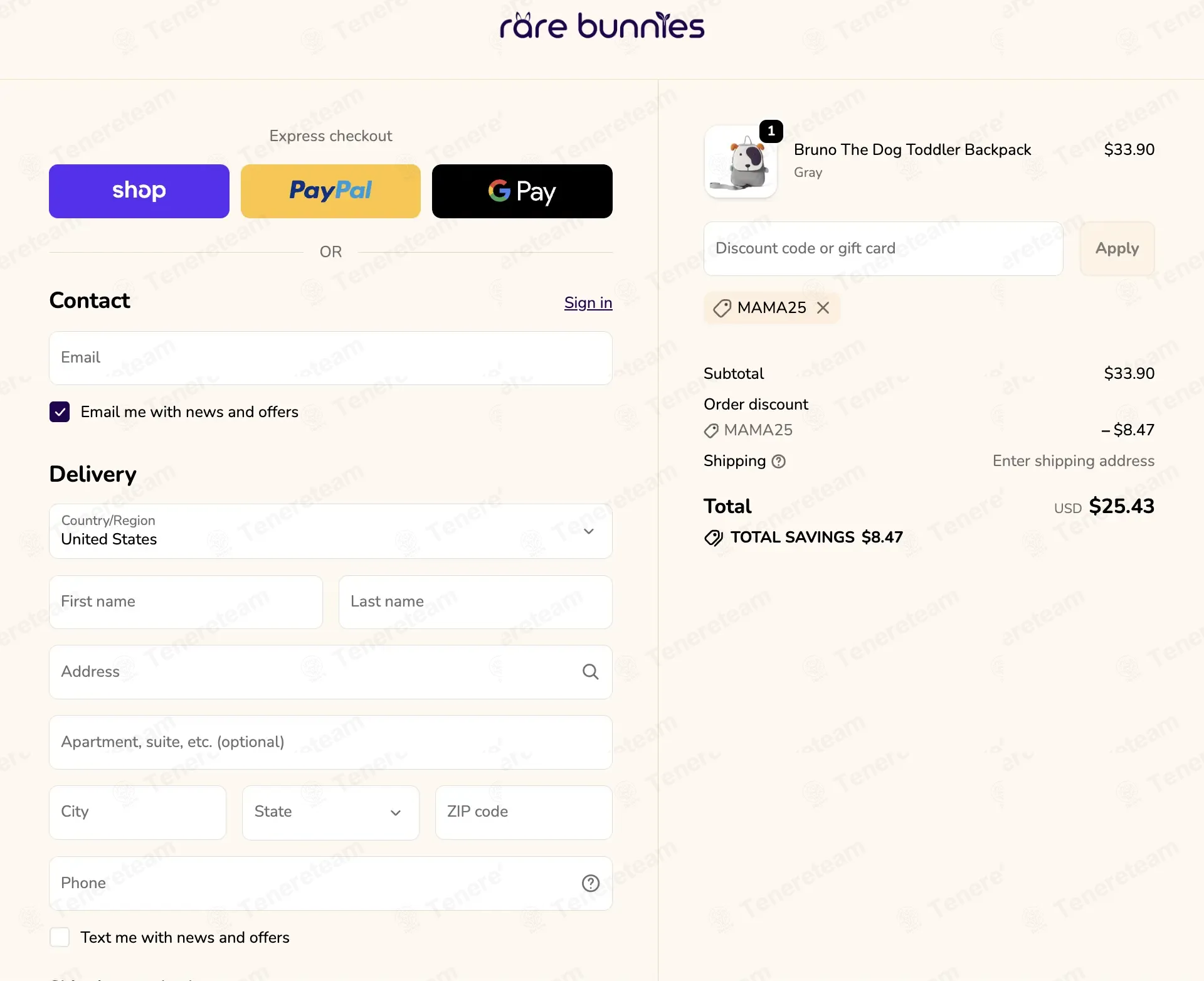The image size is (1204, 981).
Task: Enable Text me with news and offers
Action: point(60,937)
